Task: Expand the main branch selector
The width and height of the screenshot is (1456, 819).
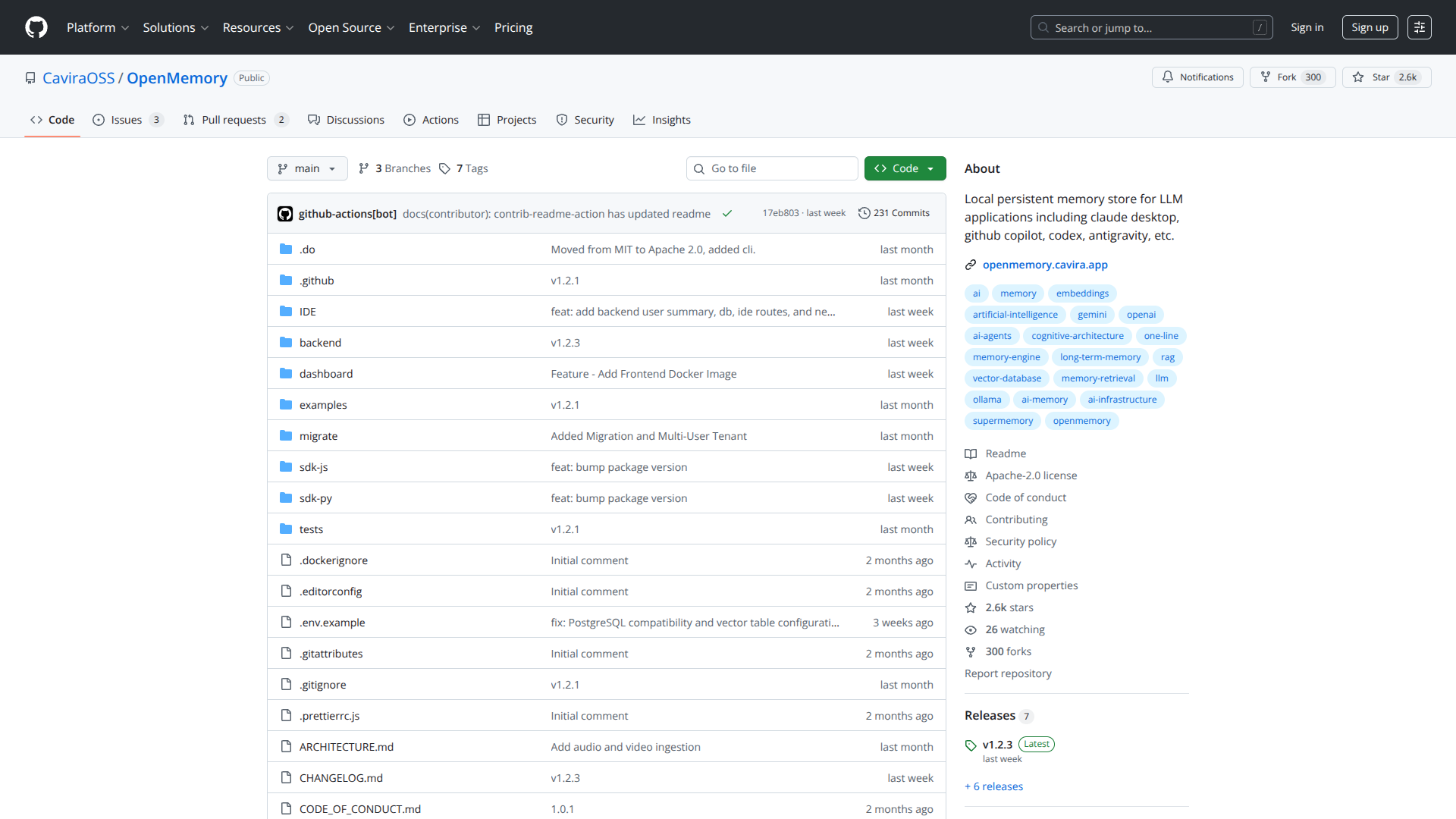Action: point(307,168)
